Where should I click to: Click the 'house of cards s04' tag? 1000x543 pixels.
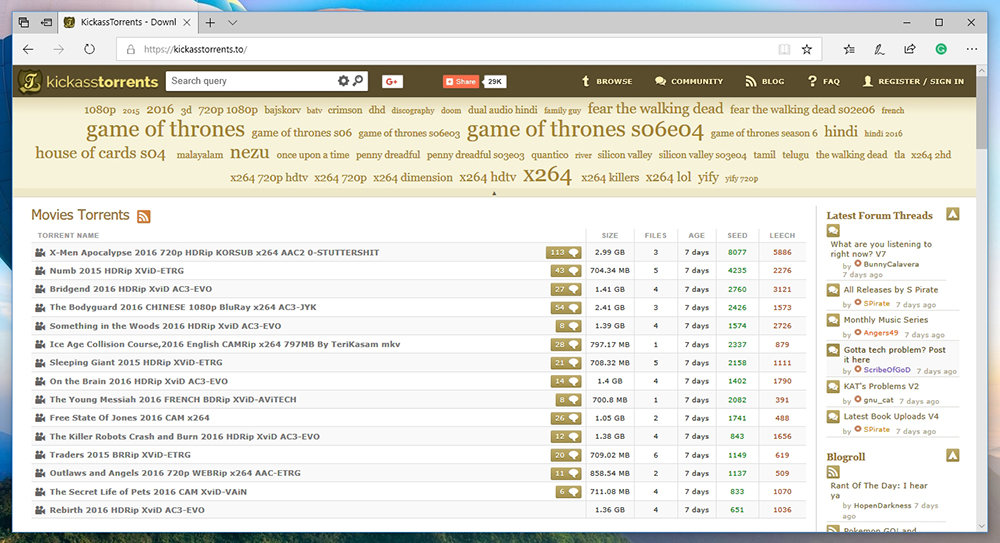pyautogui.click(x=100, y=153)
